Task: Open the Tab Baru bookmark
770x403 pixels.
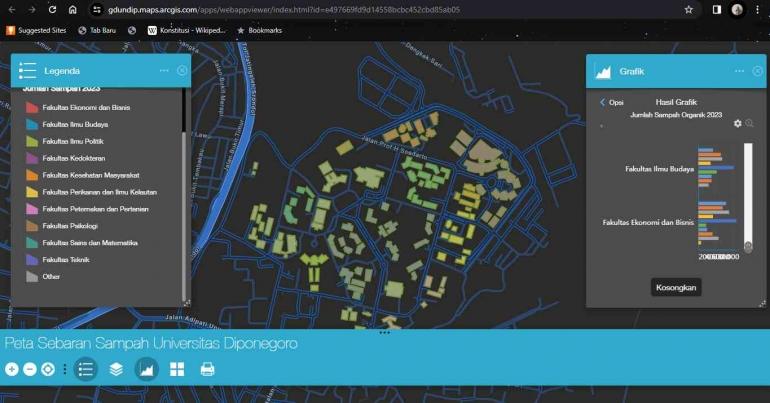Action: tap(97, 30)
